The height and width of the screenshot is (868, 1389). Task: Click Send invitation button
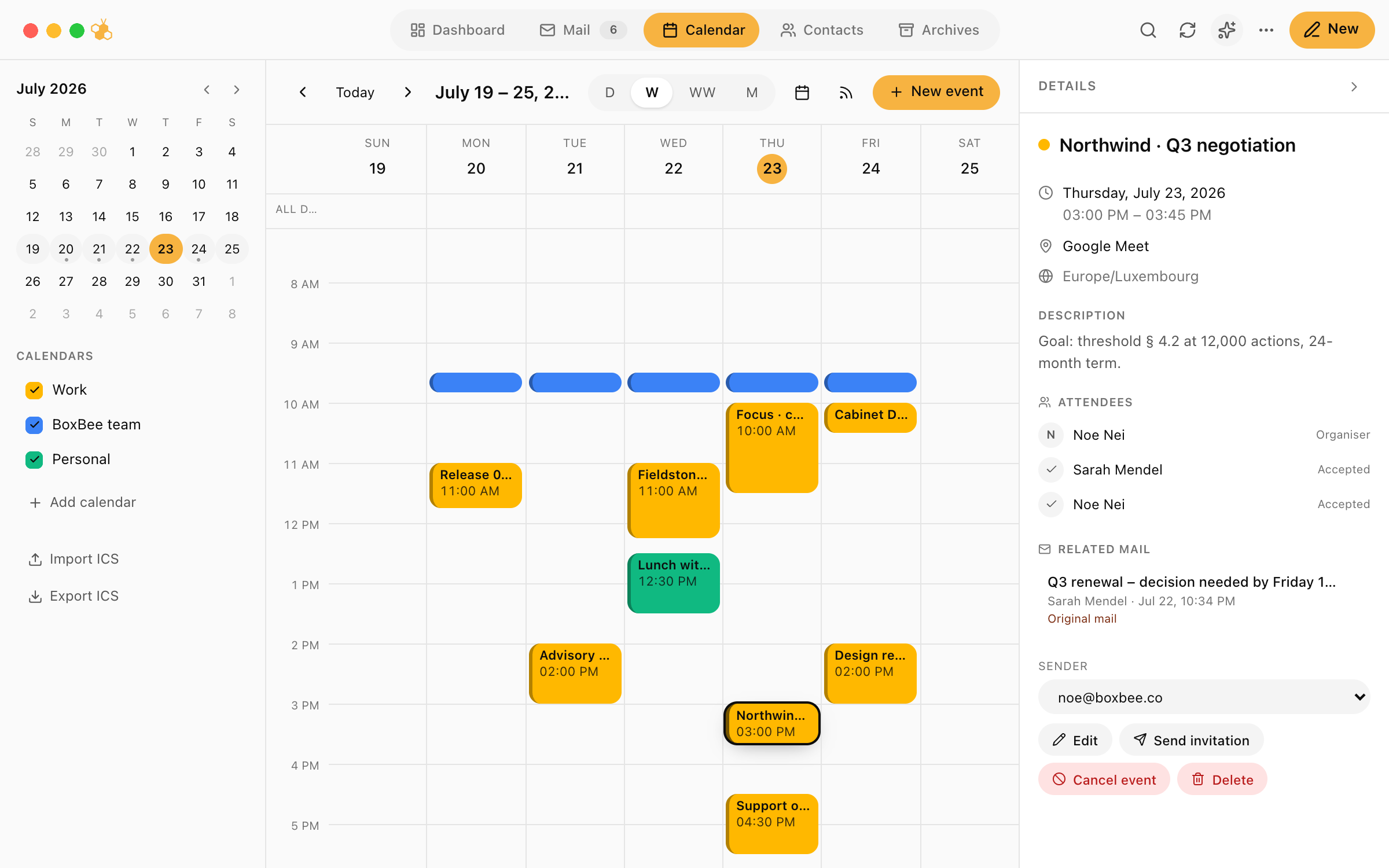[x=1191, y=740]
